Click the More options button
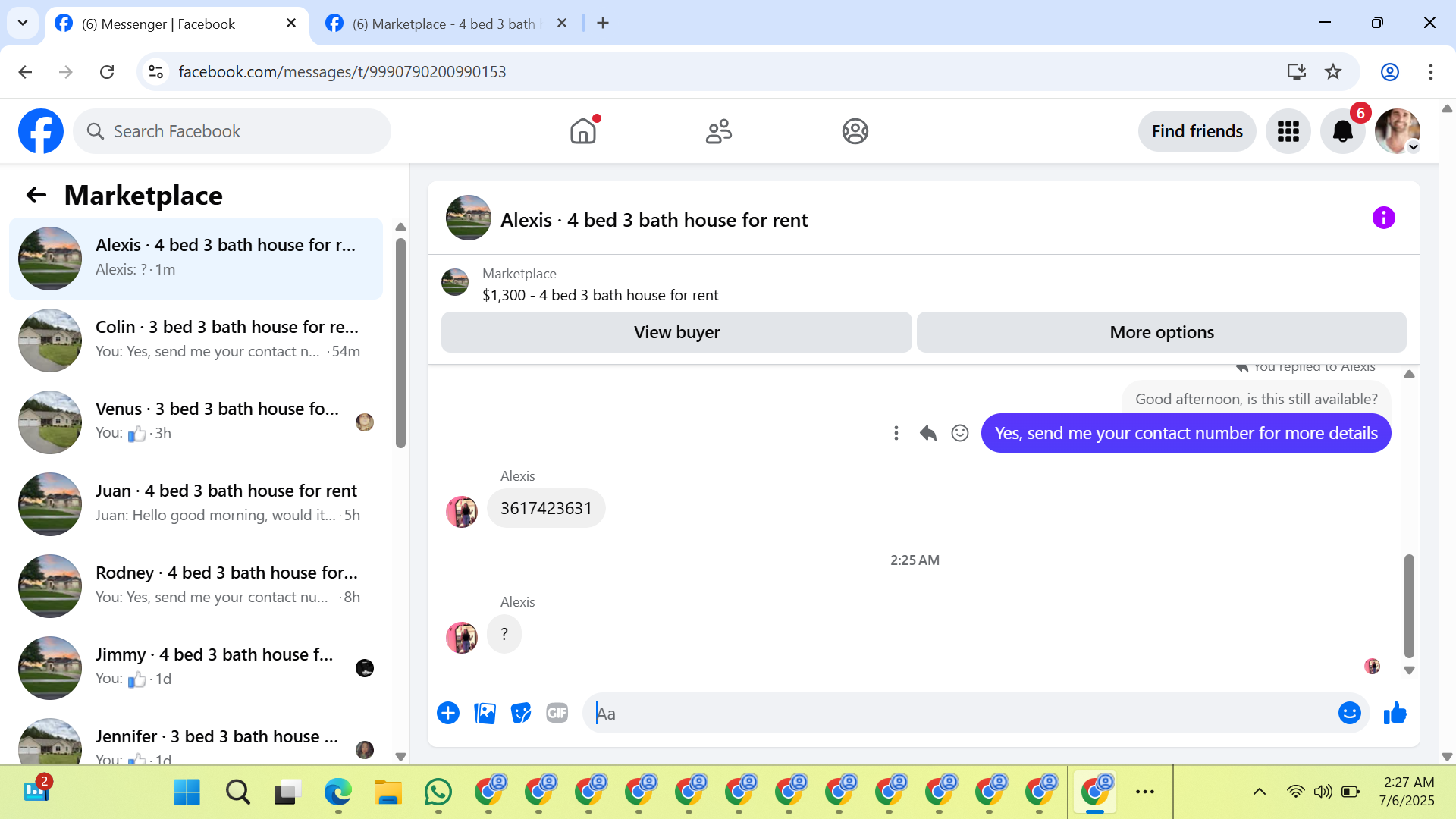Screen dimensions: 1456x819 pyautogui.click(x=1161, y=332)
